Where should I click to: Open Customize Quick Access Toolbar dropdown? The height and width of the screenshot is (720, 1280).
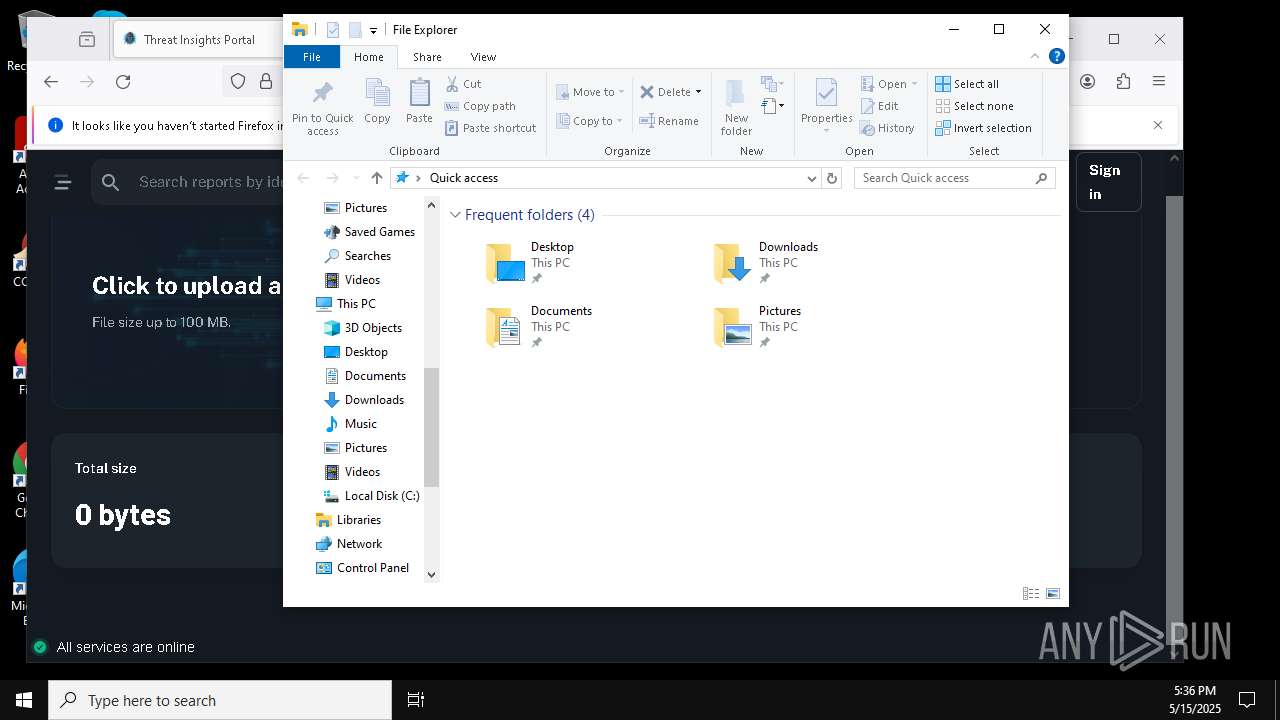[373, 30]
